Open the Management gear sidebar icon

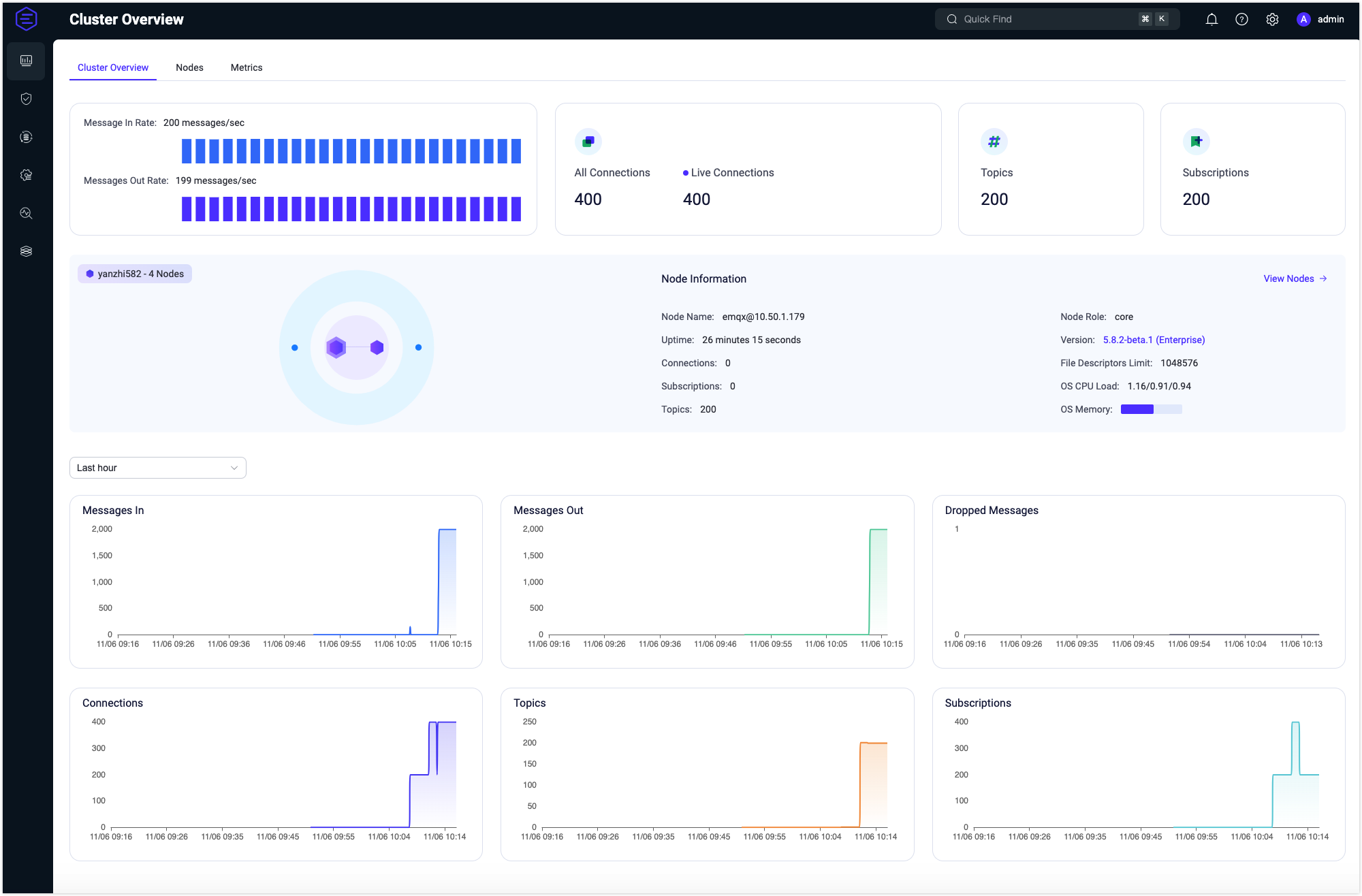coord(26,175)
